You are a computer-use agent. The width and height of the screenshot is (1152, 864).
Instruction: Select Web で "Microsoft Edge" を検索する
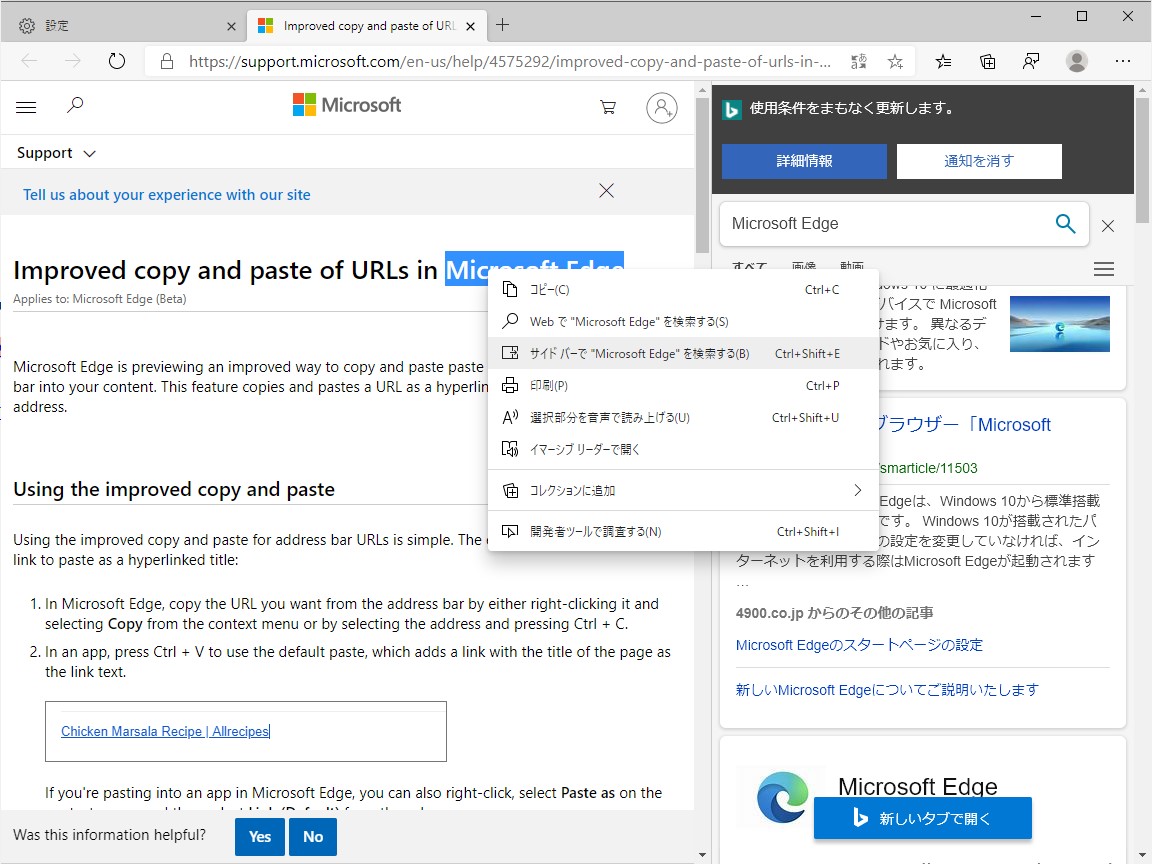coord(683,322)
